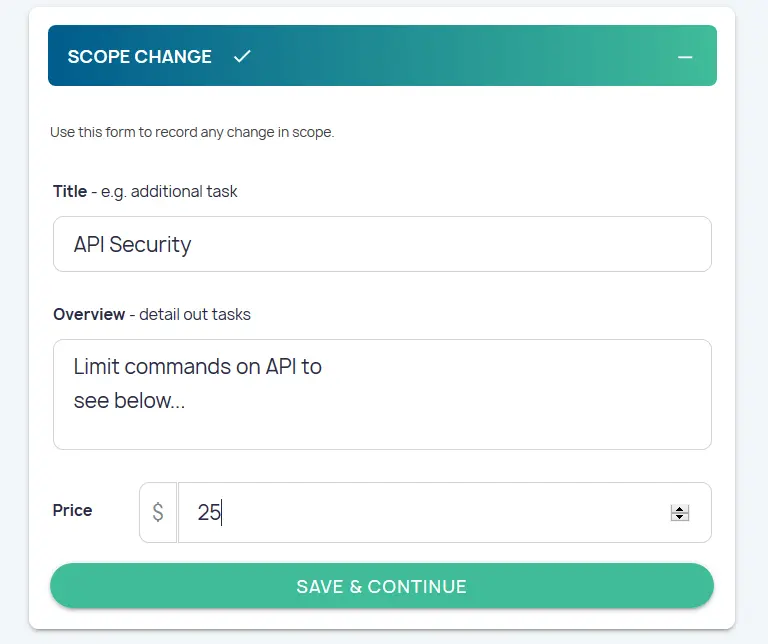
Task: Click the "detail out tasks" hint text
Action: [195, 314]
